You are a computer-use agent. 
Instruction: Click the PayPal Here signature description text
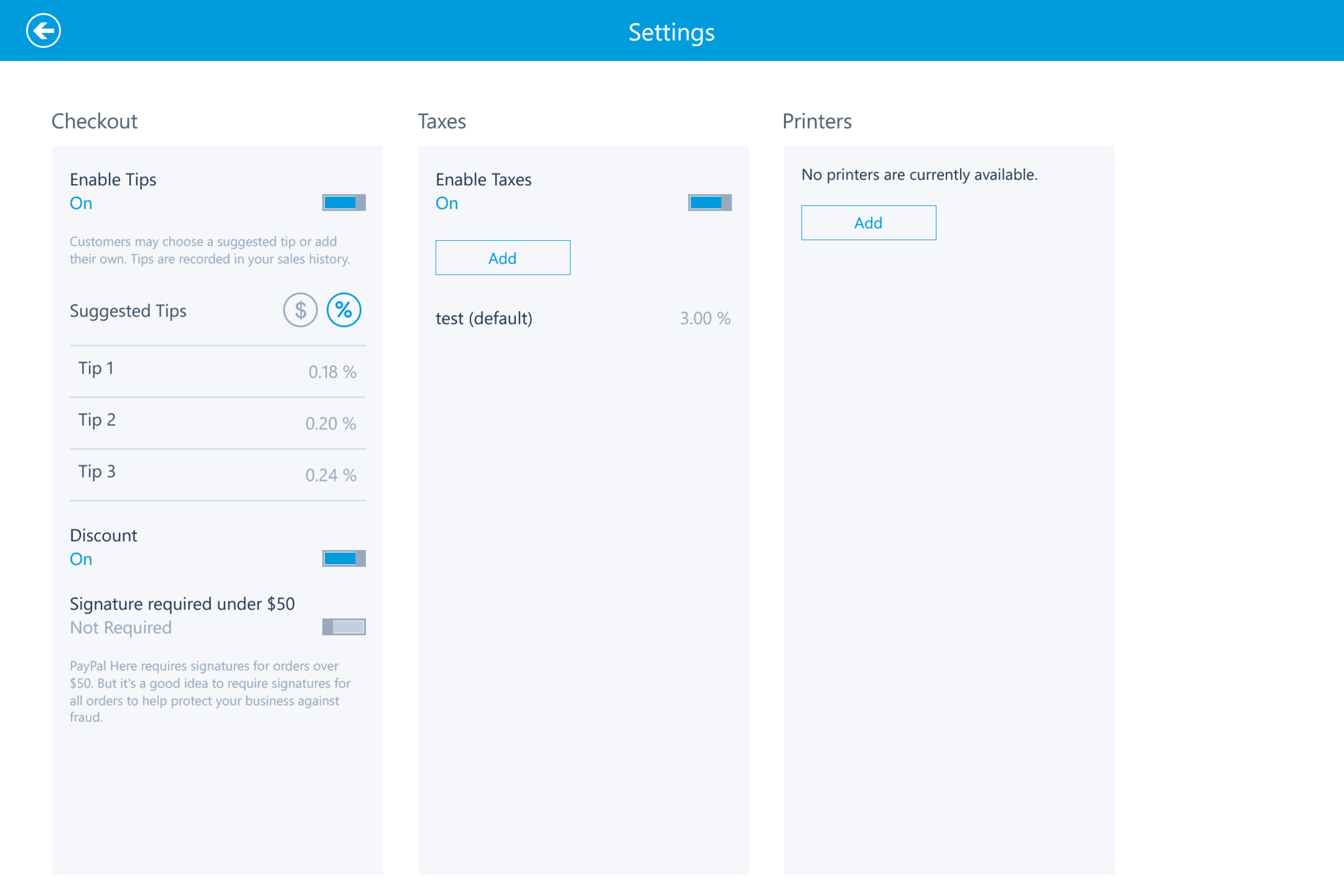(210, 691)
